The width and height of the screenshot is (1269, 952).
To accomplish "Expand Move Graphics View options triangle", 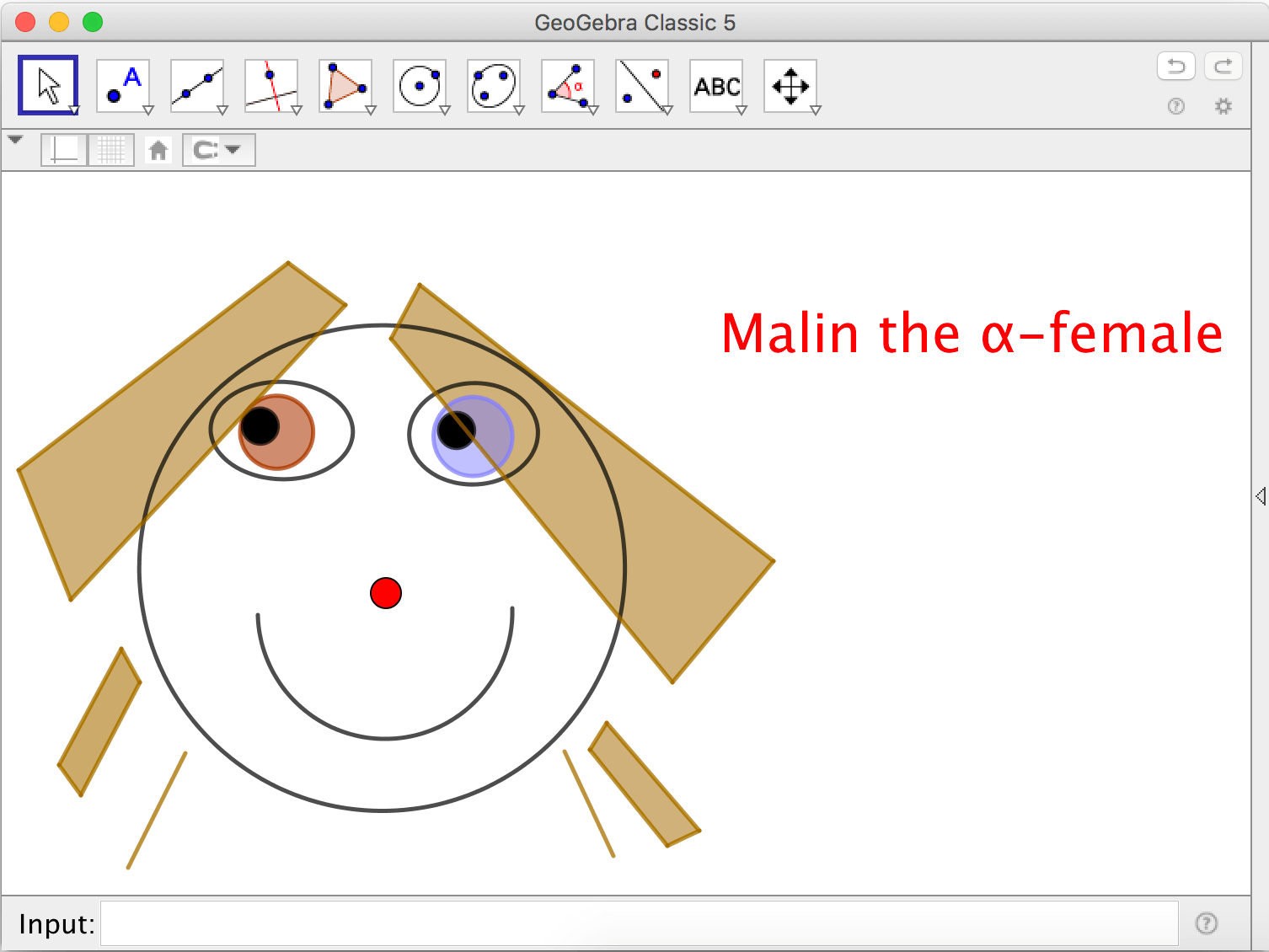I will tap(816, 110).
